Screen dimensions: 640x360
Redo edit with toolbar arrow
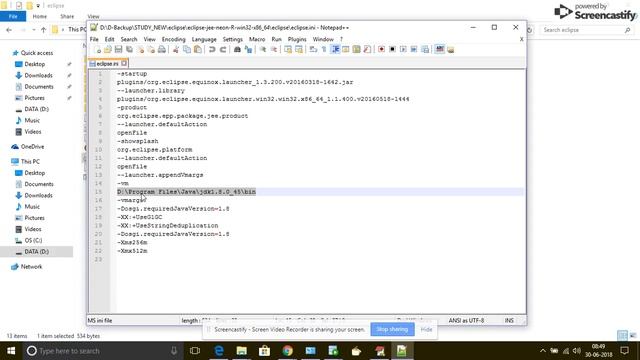(x=223, y=49)
